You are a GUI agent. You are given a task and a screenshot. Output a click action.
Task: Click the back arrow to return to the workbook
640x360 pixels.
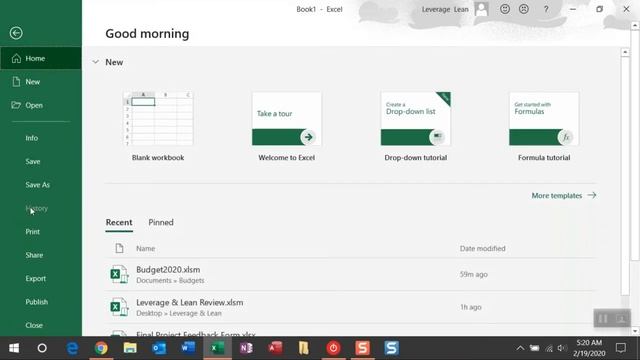pyautogui.click(x=16, y=33)
